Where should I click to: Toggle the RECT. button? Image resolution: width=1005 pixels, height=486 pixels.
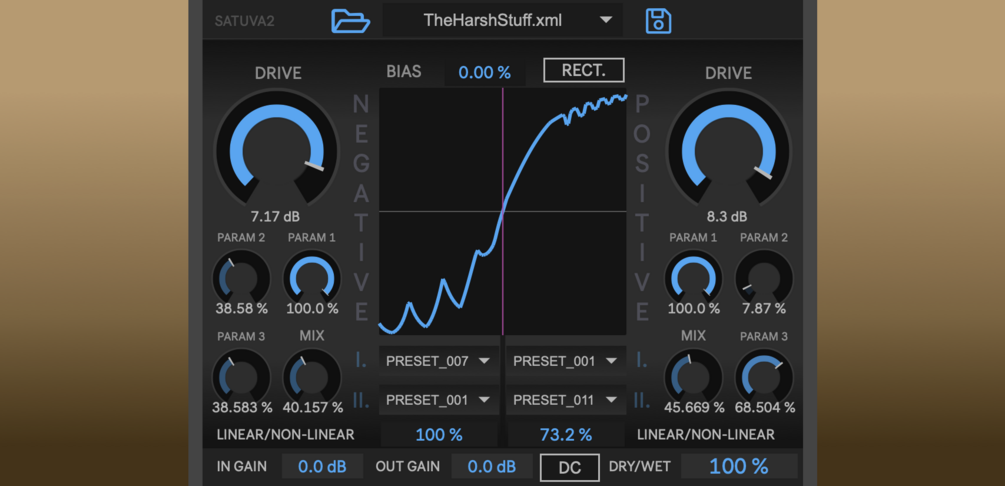584,71
